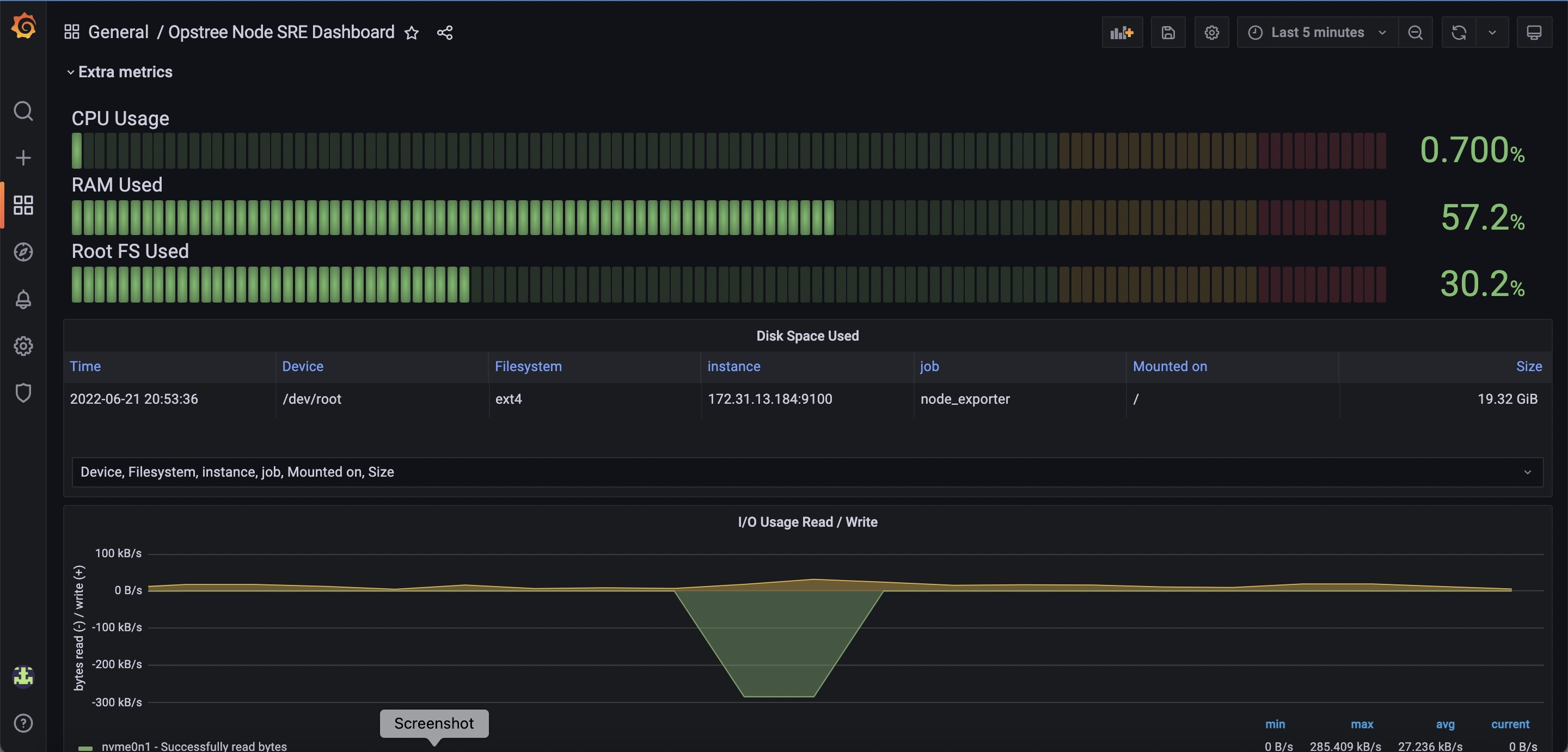Cycle view mode with monitor icon
1568x752 pixels.
pos(1533,32)
